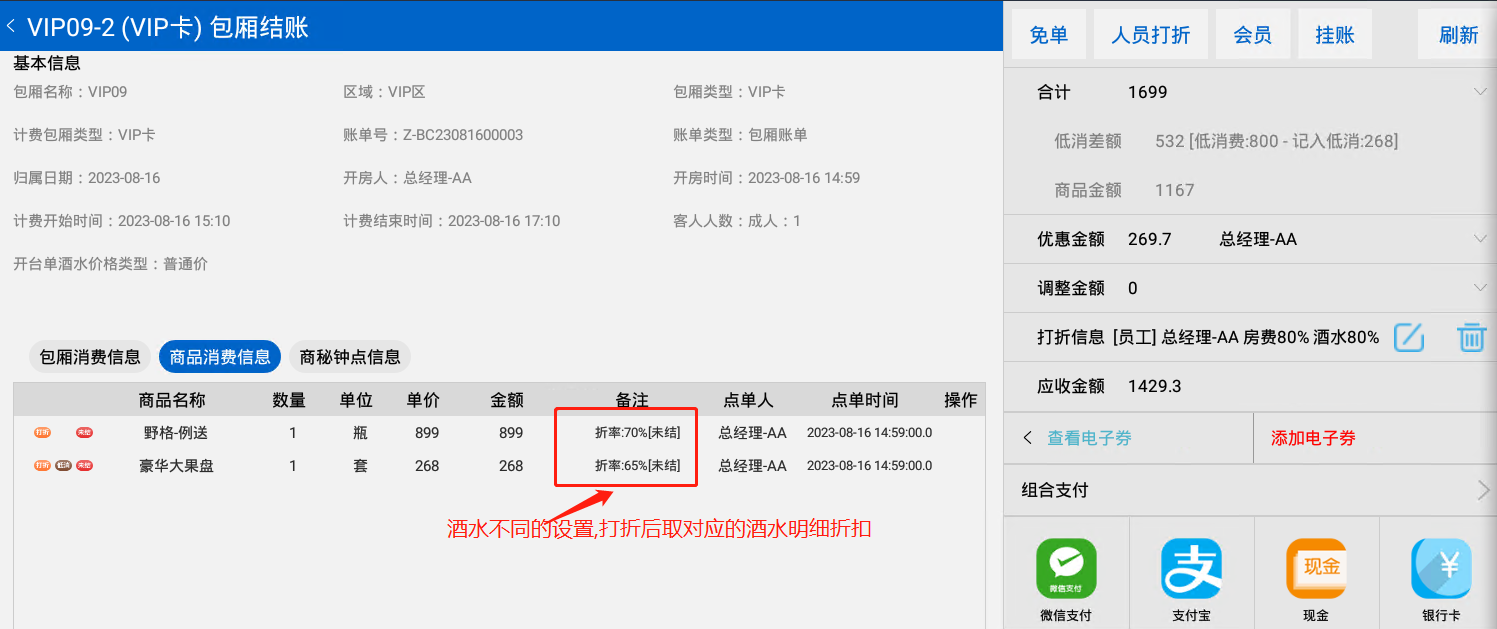Click 添加电子券 add e-coupon

[x=1313, y=438]
